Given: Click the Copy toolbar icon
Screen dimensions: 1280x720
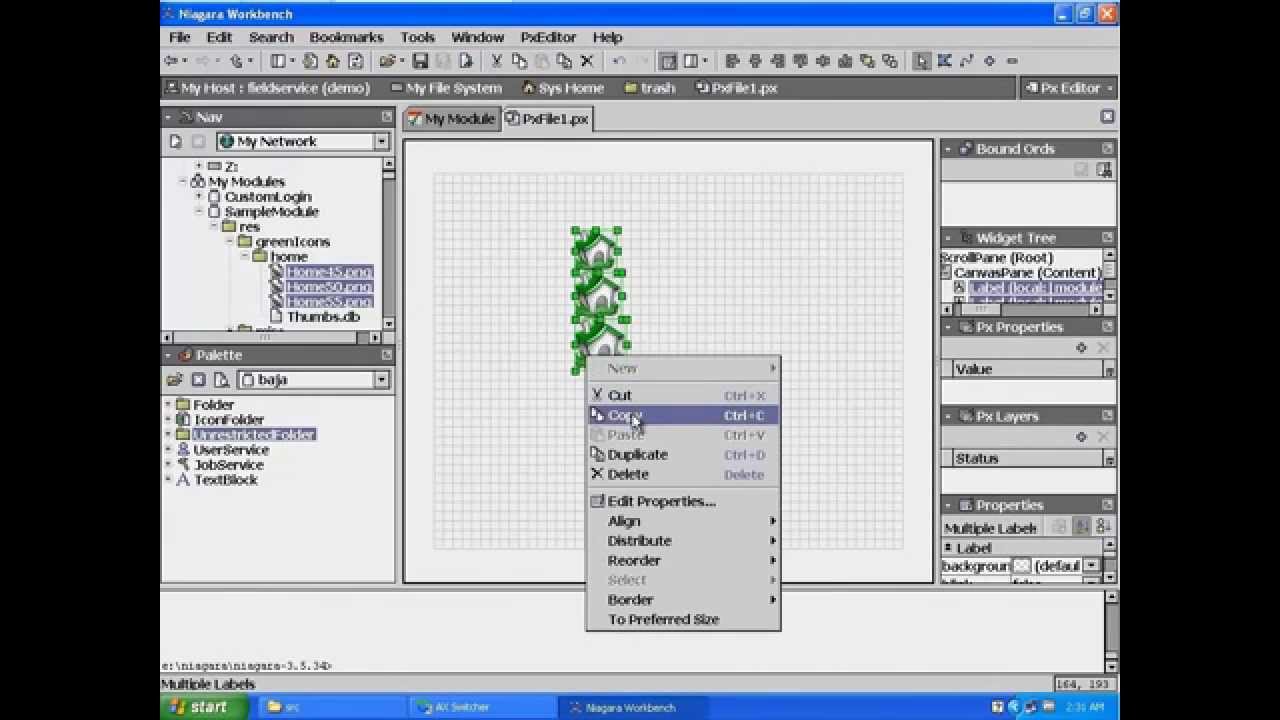Looking at the screenshot, I should (x=520, y=61).
